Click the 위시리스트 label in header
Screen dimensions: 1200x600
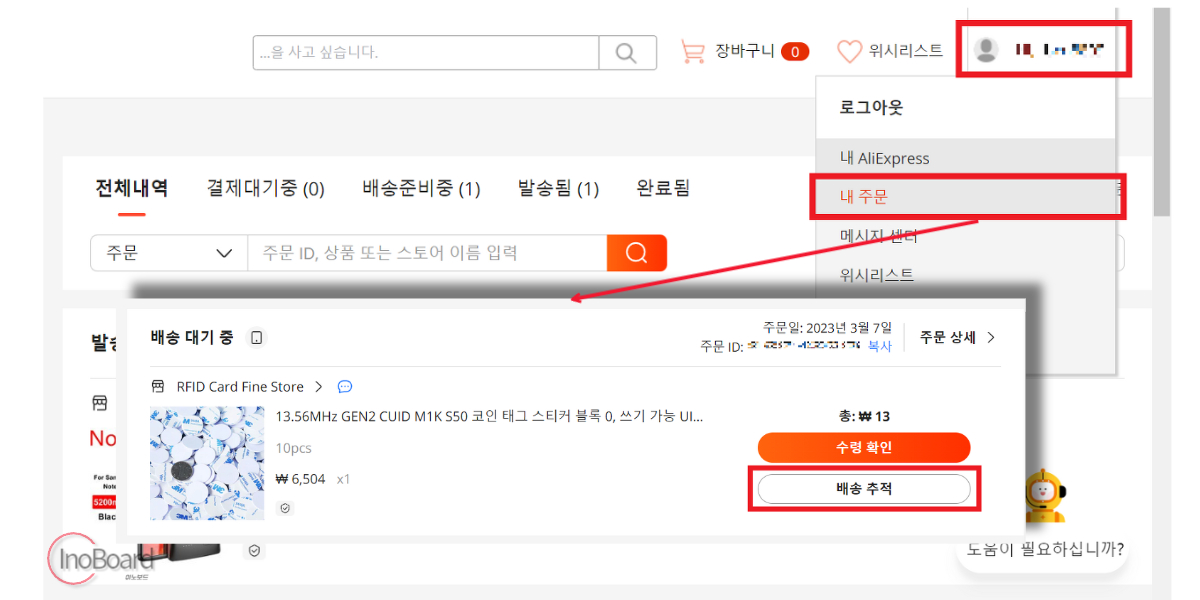click(906, 51)
